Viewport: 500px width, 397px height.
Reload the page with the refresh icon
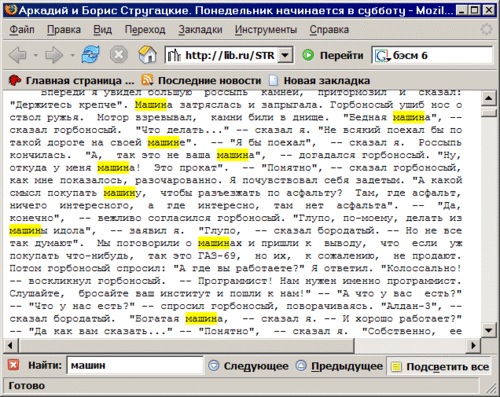(91, 55)
